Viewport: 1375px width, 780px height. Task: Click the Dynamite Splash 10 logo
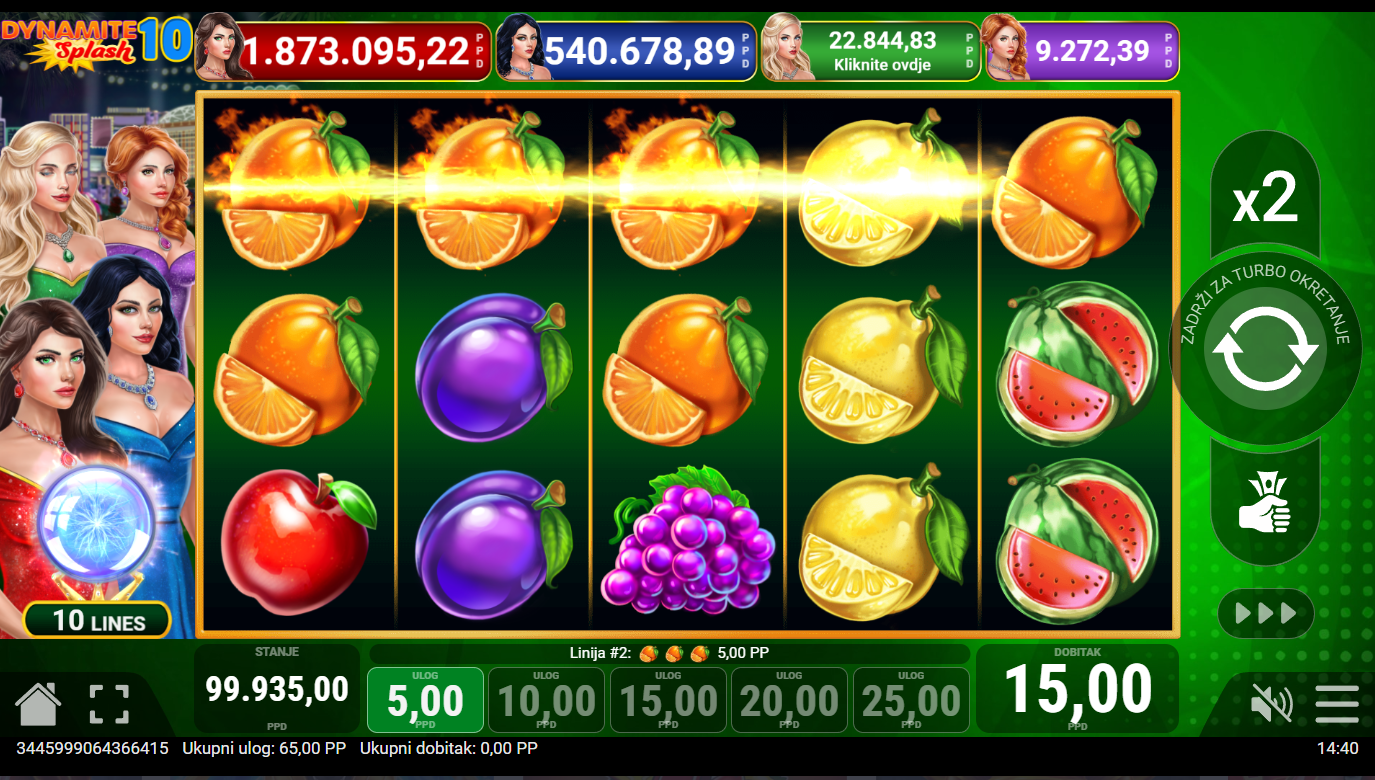click(96, 41)
